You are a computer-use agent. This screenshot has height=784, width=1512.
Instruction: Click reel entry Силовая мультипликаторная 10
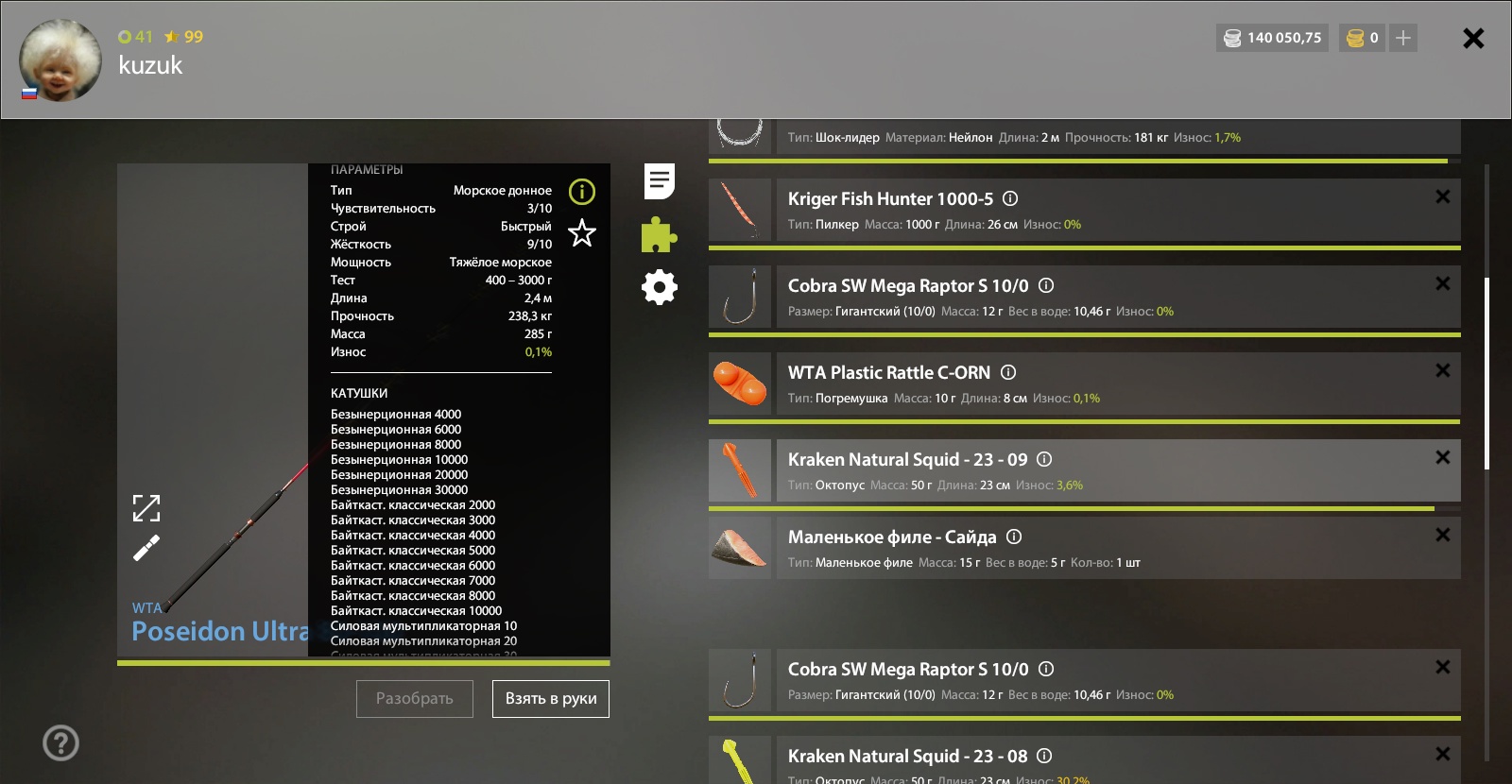pos(423,625)
